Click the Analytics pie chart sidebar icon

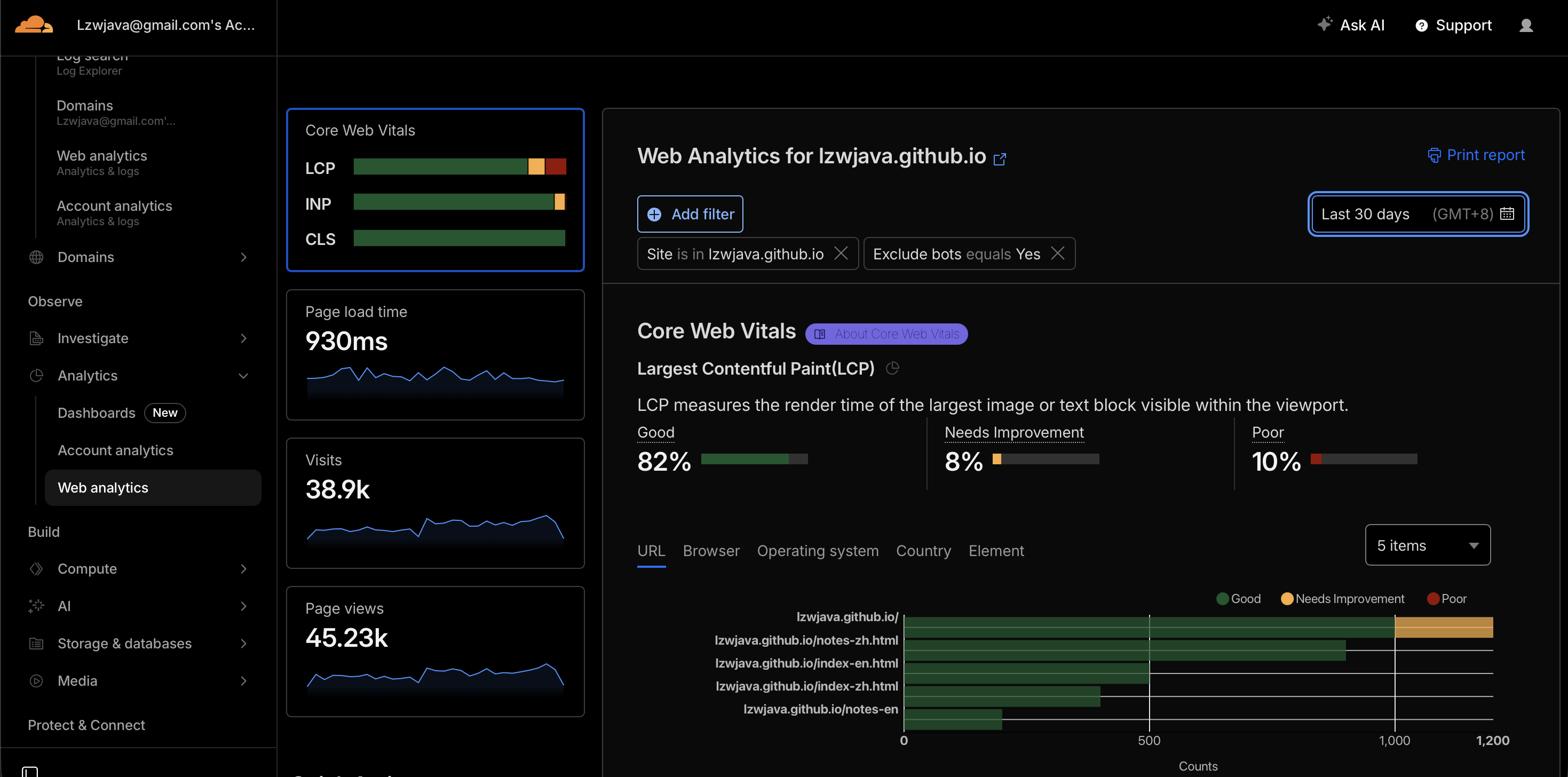(x=36, y=375)
